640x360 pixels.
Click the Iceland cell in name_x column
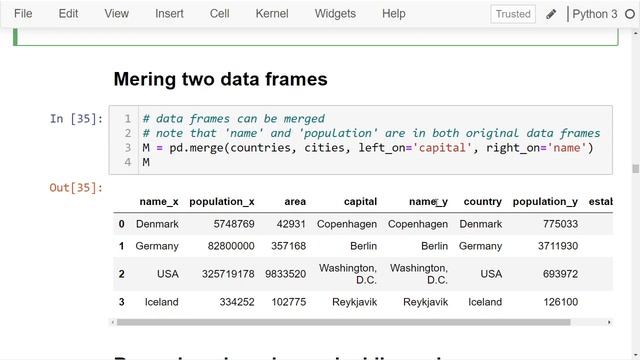pyautogui.click(x=162, y=302)
